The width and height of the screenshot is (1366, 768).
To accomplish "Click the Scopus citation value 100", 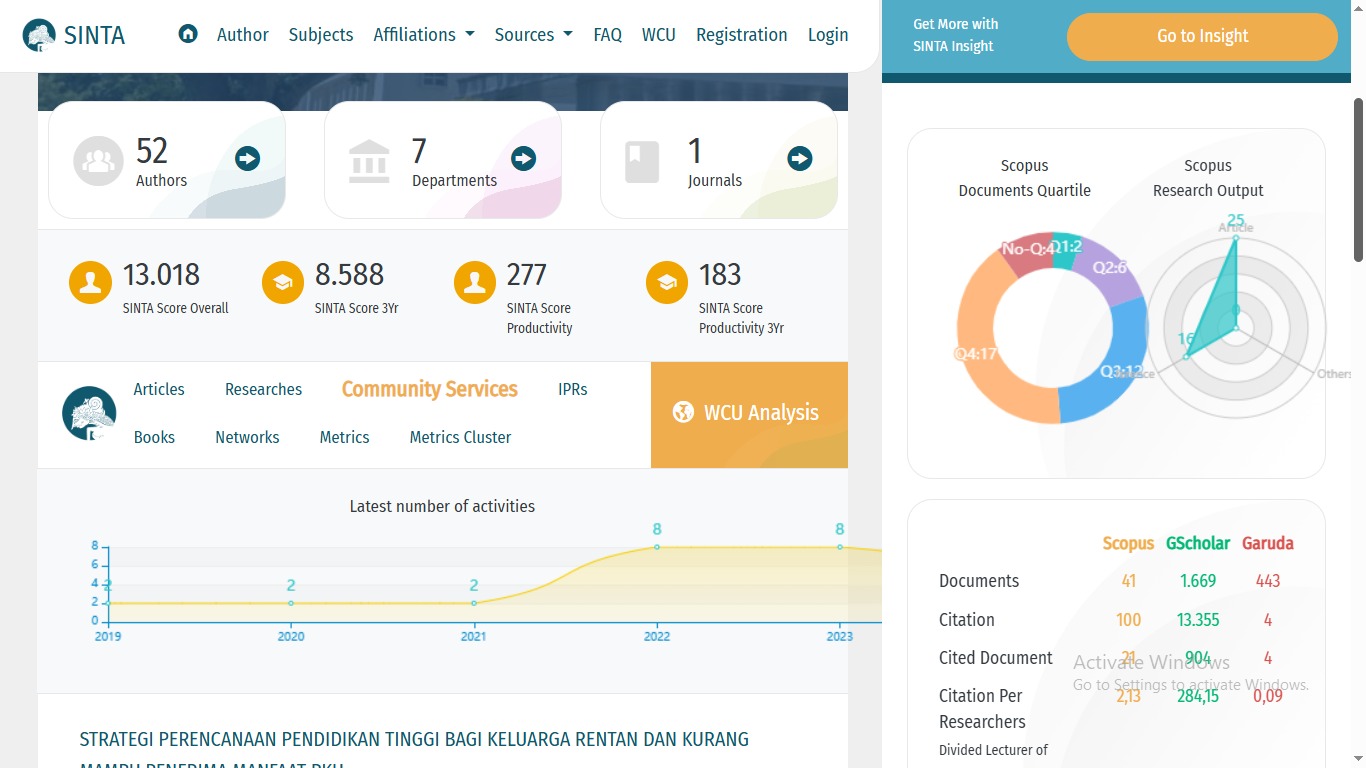I will tap(1128, 620).
